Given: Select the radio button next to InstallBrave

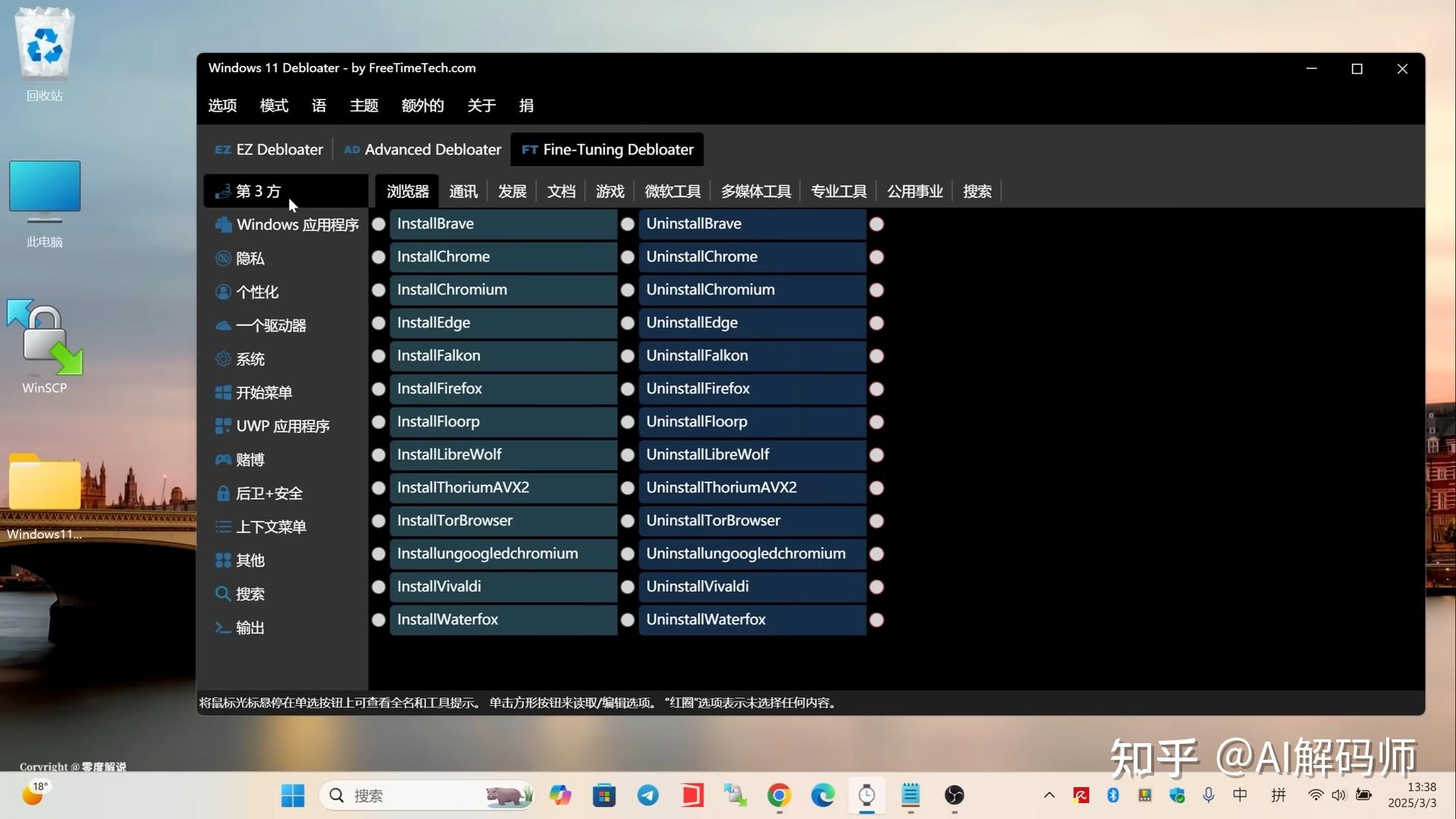Looking at the screenshot, I should tap(378, 224).
